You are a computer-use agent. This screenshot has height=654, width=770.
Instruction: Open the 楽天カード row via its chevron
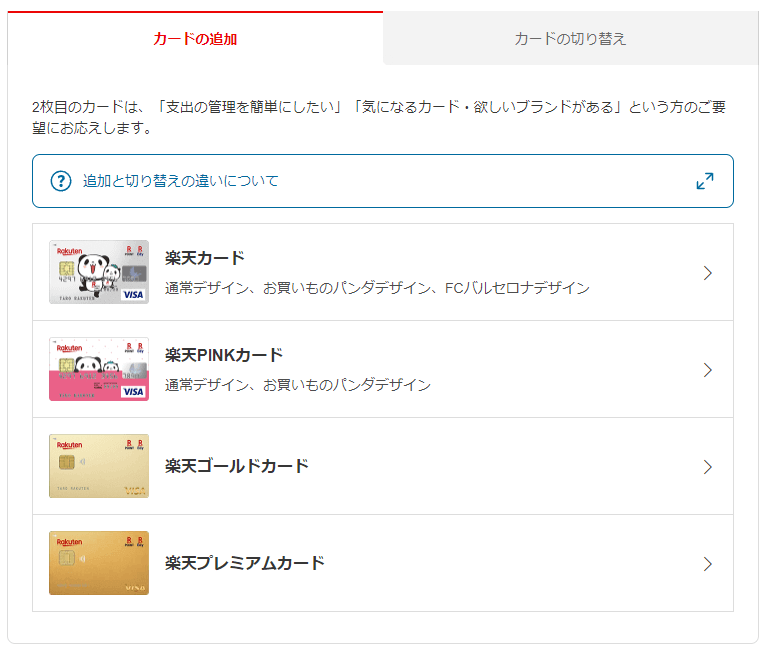(707, 273)
